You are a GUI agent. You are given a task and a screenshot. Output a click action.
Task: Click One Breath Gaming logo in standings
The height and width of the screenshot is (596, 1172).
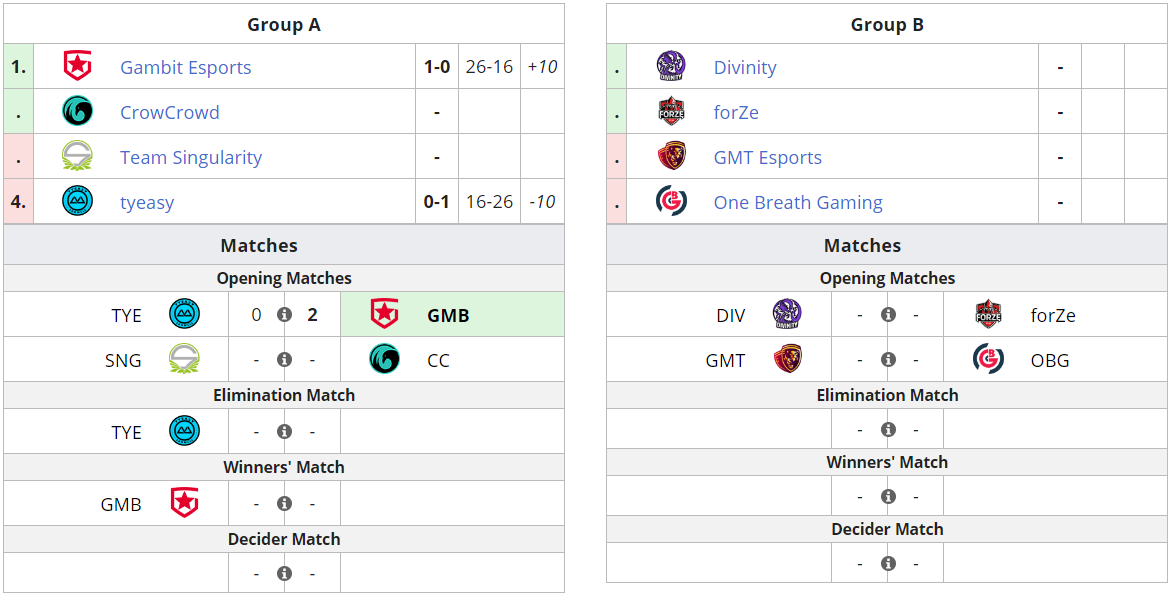point(671,201)
